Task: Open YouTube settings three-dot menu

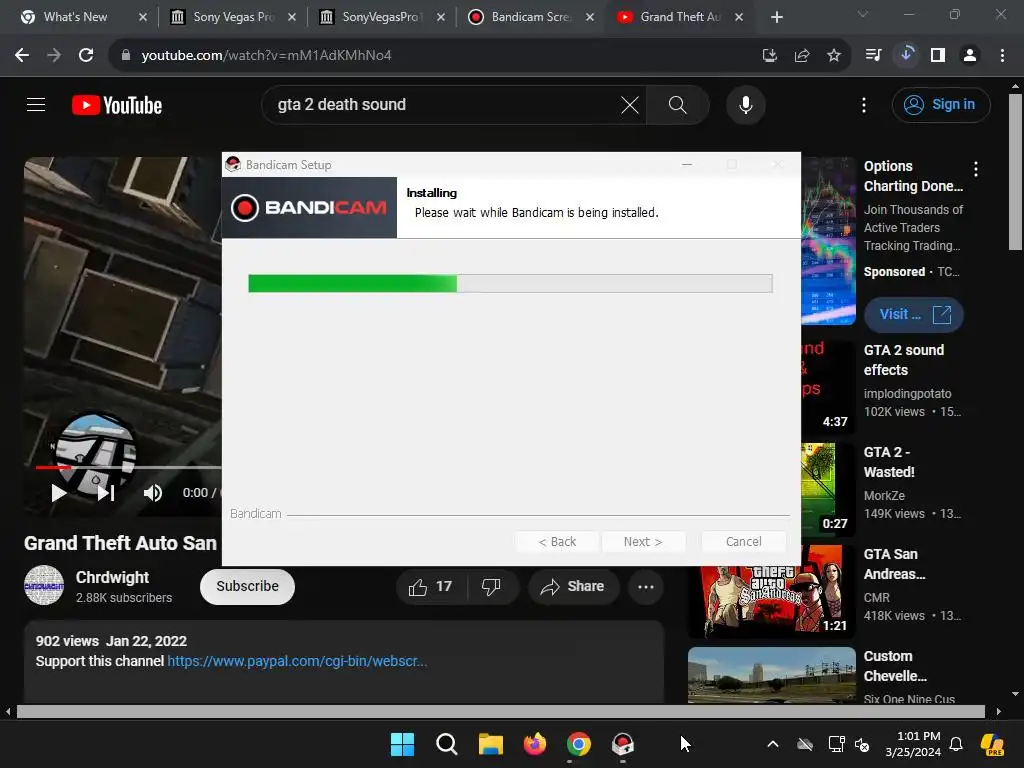Action: click(863, 104)
